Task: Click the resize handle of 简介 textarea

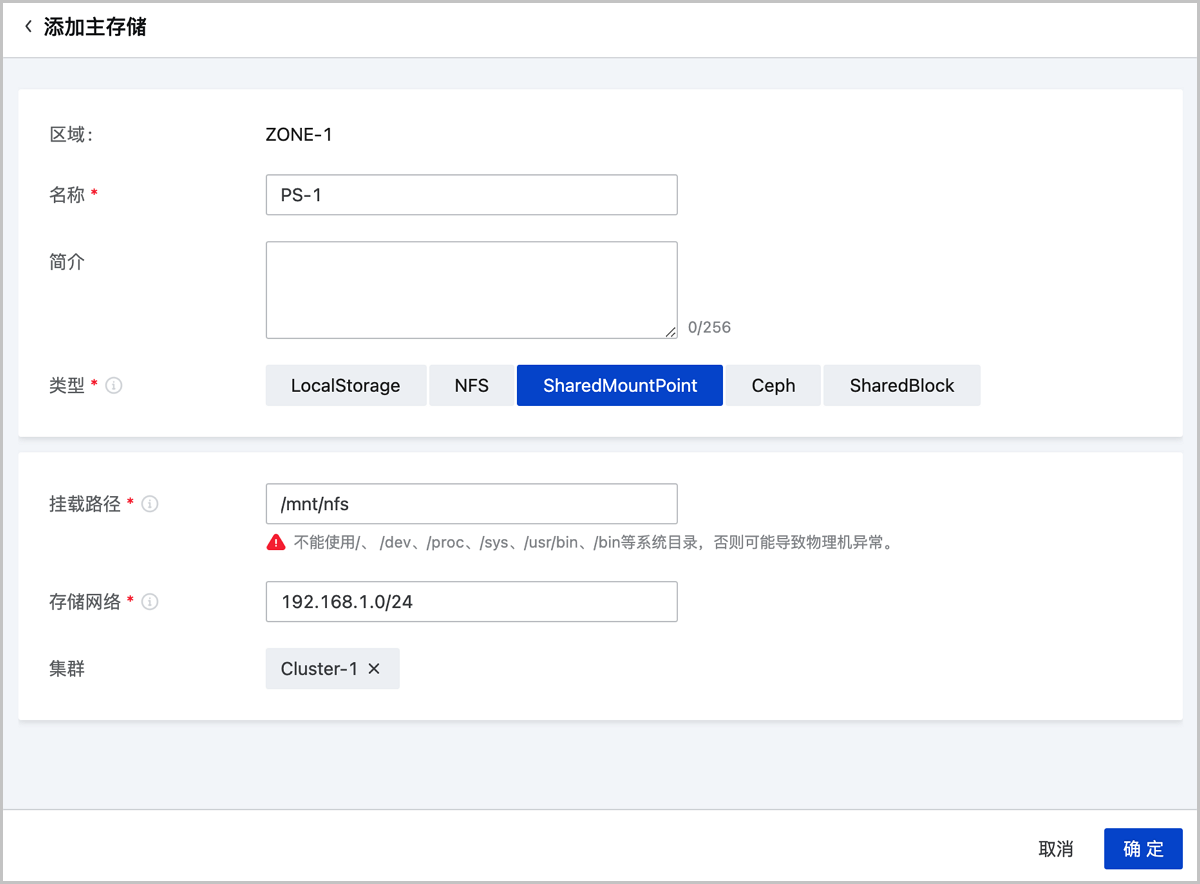Action: (671, 332)
